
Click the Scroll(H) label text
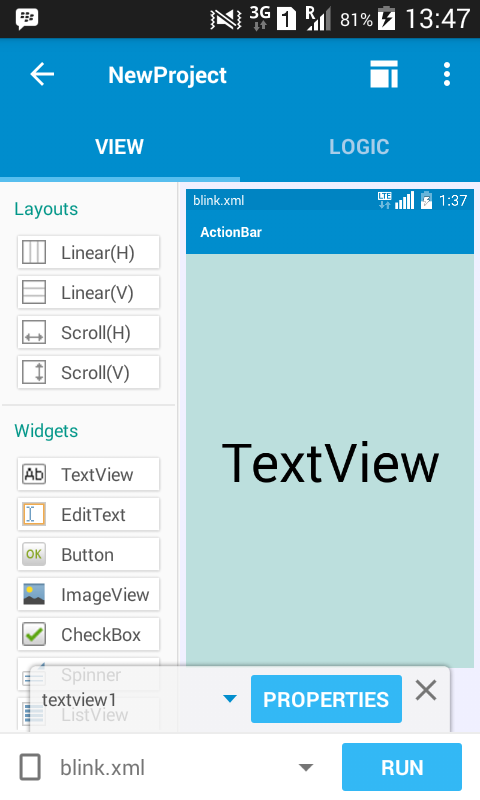point(96,333)
